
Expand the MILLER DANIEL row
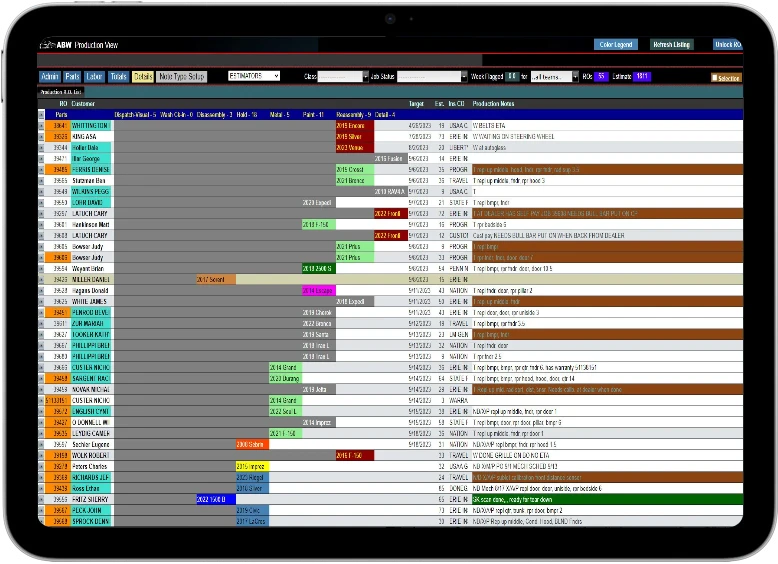pos(42,280)
